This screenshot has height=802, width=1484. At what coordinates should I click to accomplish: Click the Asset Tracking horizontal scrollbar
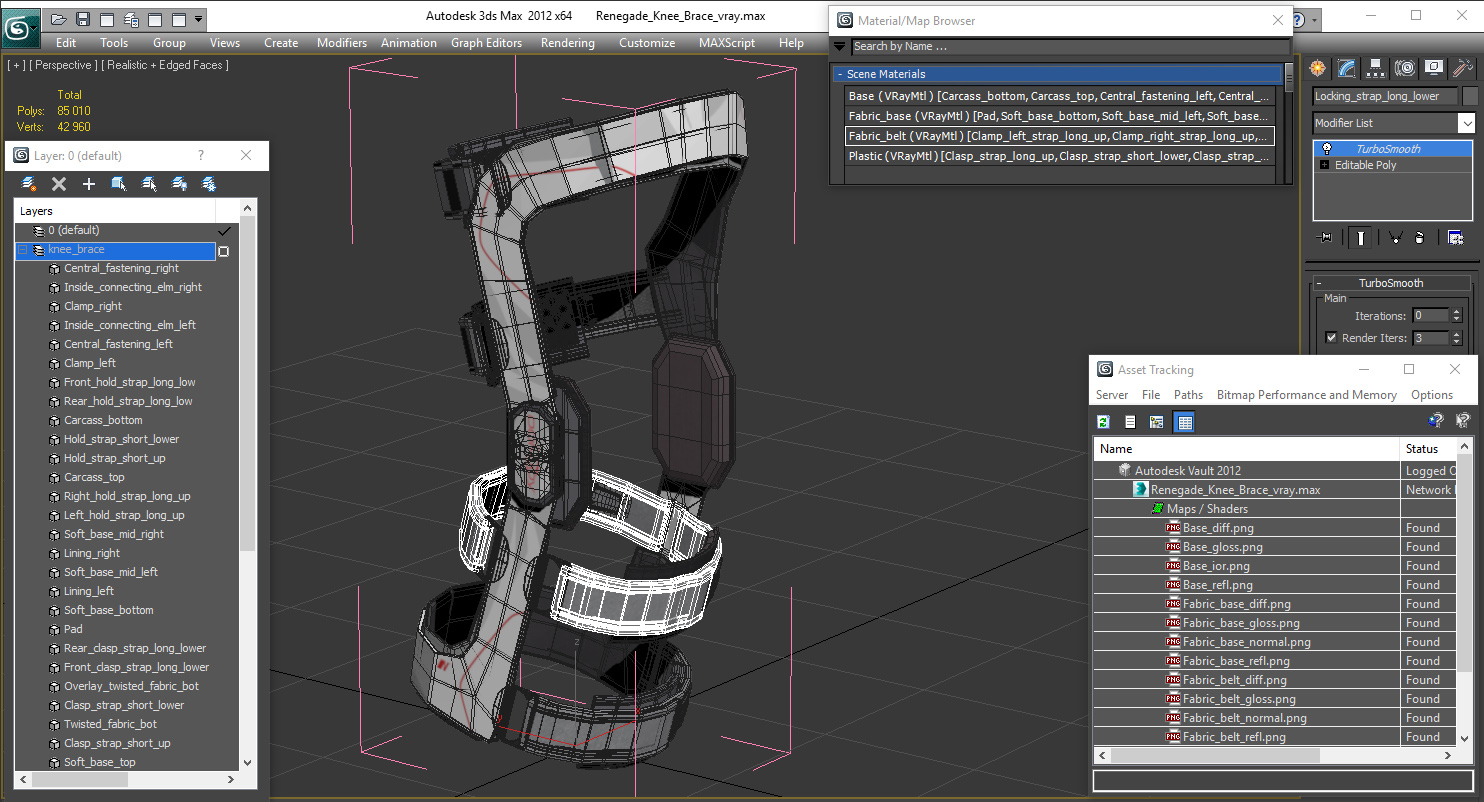click(1275, 754)
